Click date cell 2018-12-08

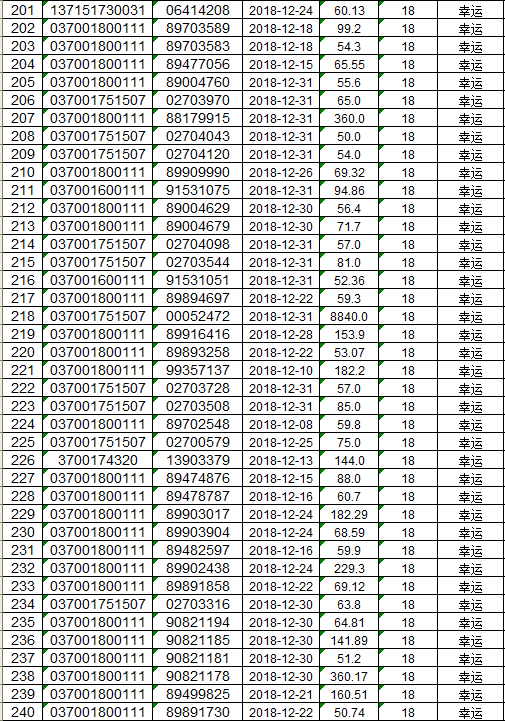coord(281,424)
